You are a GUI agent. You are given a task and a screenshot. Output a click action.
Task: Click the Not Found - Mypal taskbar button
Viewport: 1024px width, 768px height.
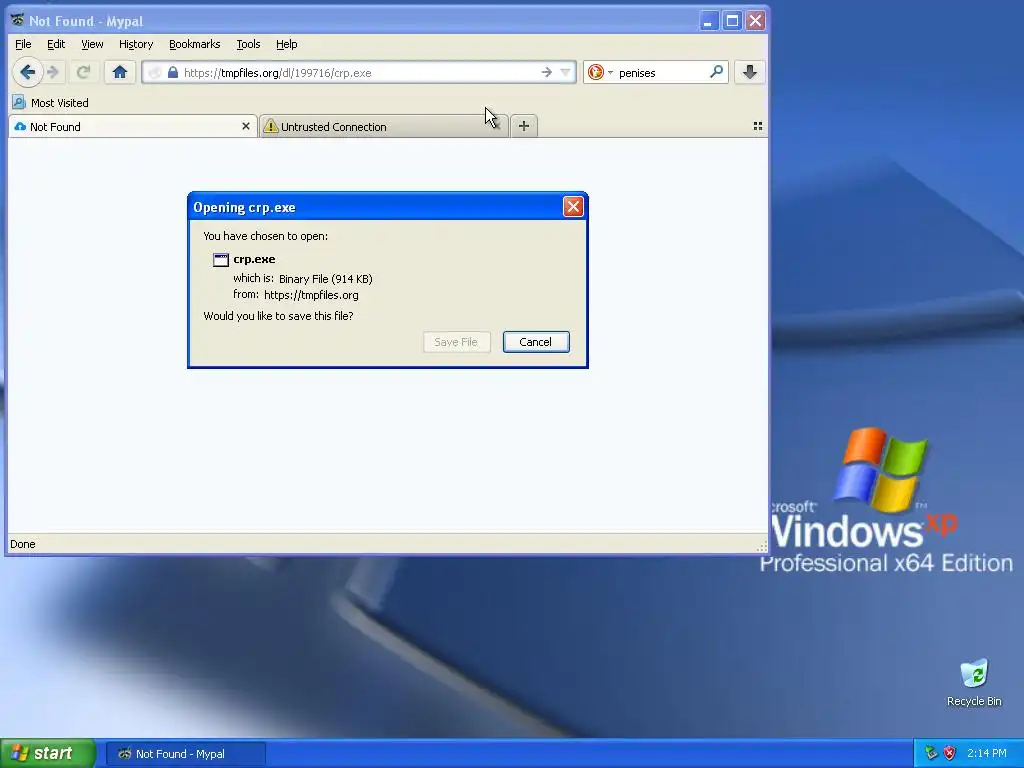click(x=185, y=754)
